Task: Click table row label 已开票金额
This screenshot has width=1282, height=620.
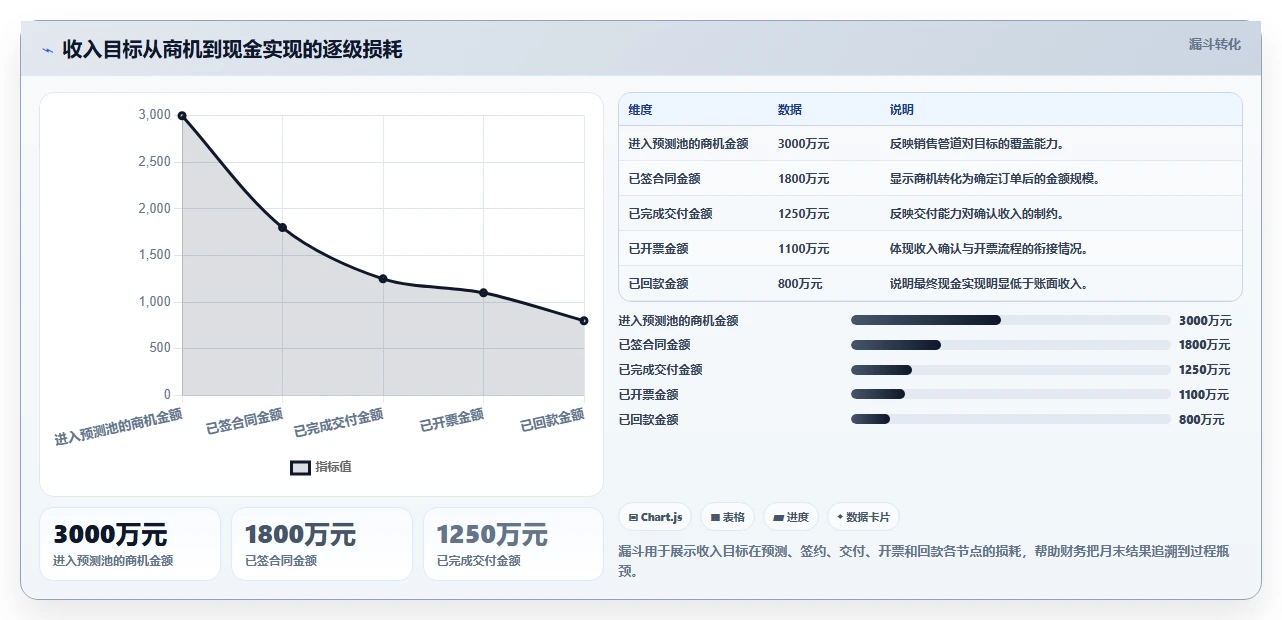Action: click(x=658, y=249)
